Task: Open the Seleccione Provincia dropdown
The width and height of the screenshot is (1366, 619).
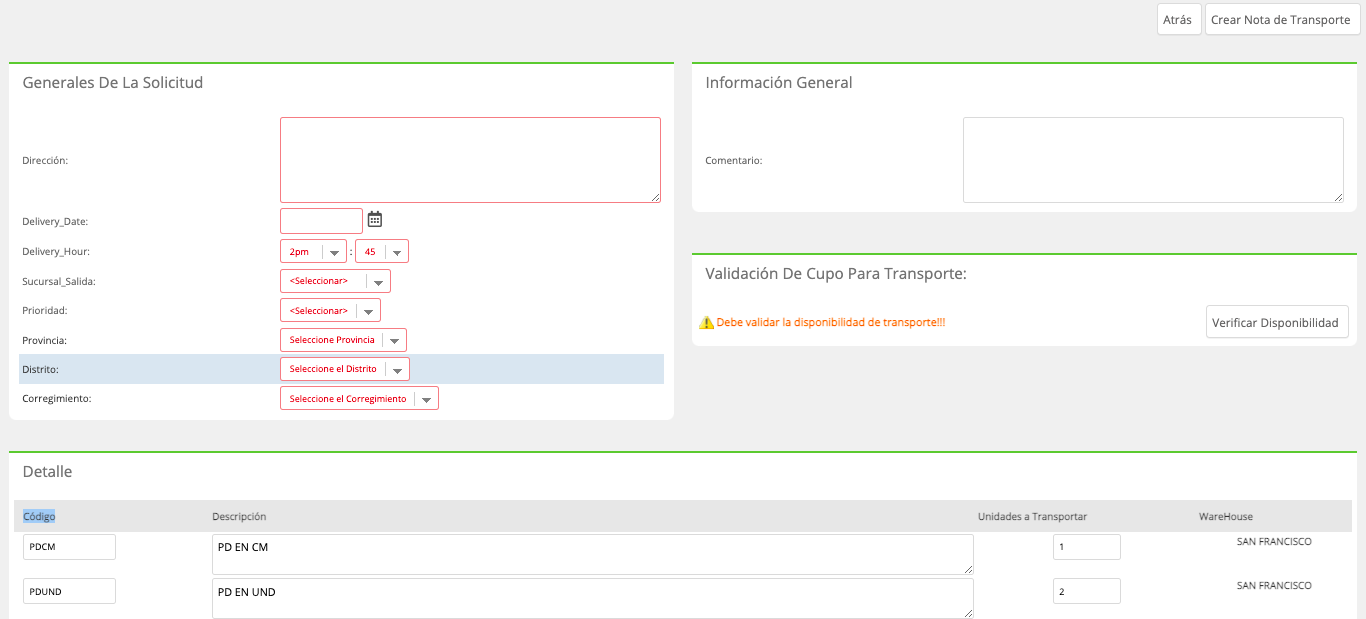Action: (343, 340)
